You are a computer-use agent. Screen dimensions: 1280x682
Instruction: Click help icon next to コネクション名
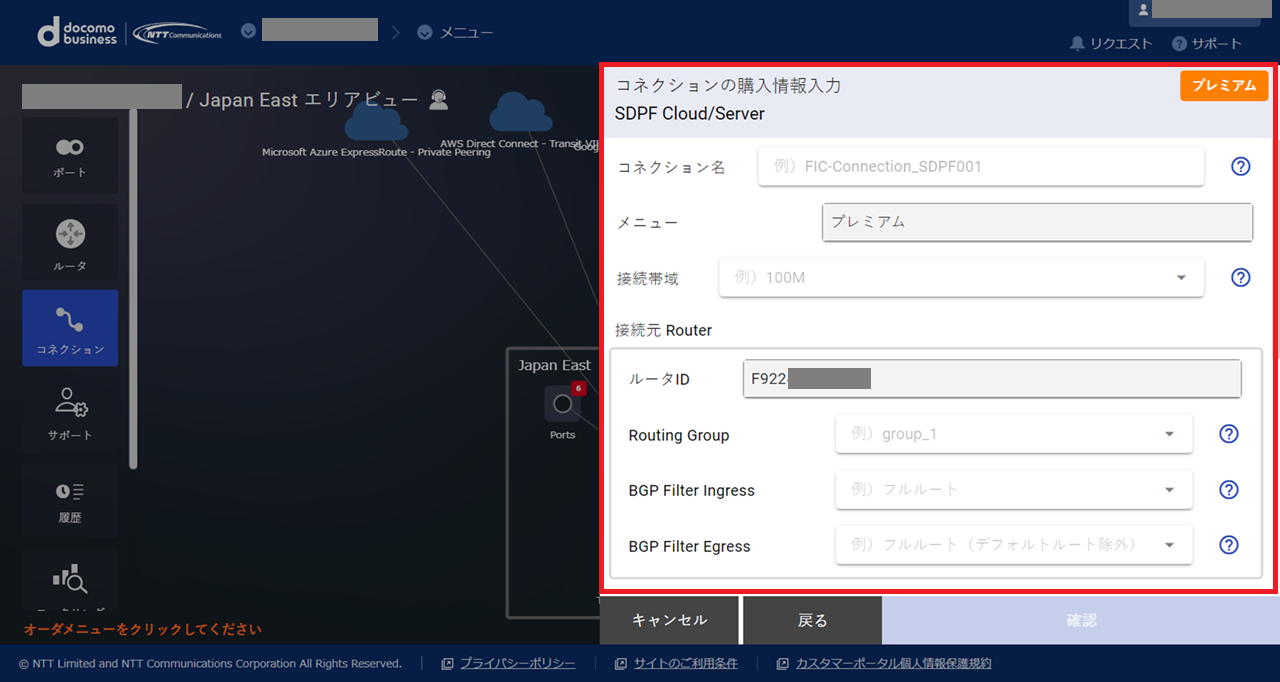coord(1240,166)
